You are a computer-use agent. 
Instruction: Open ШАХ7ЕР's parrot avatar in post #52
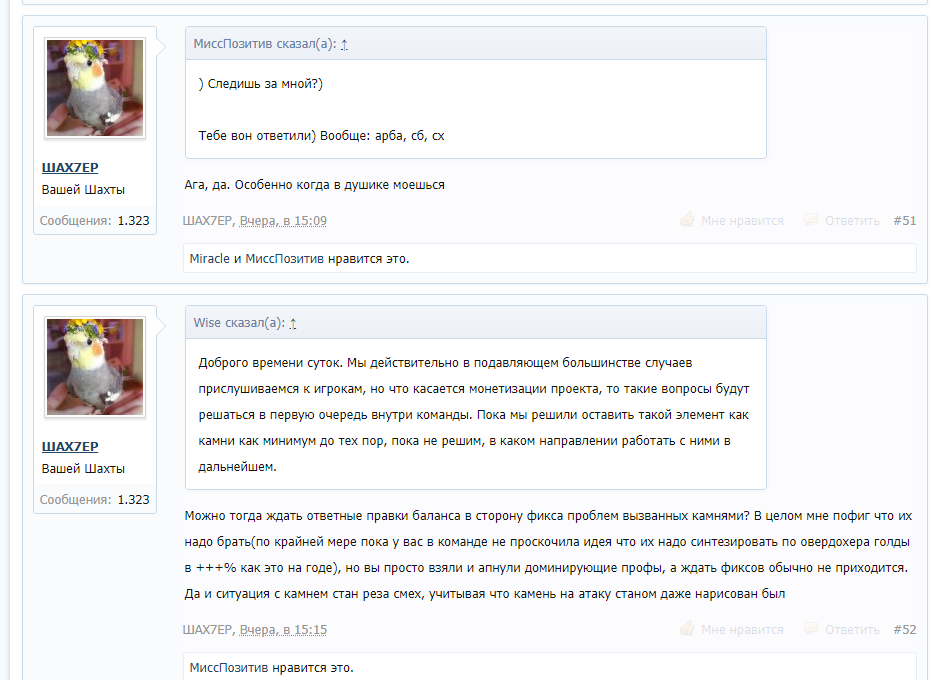(95, 367)
